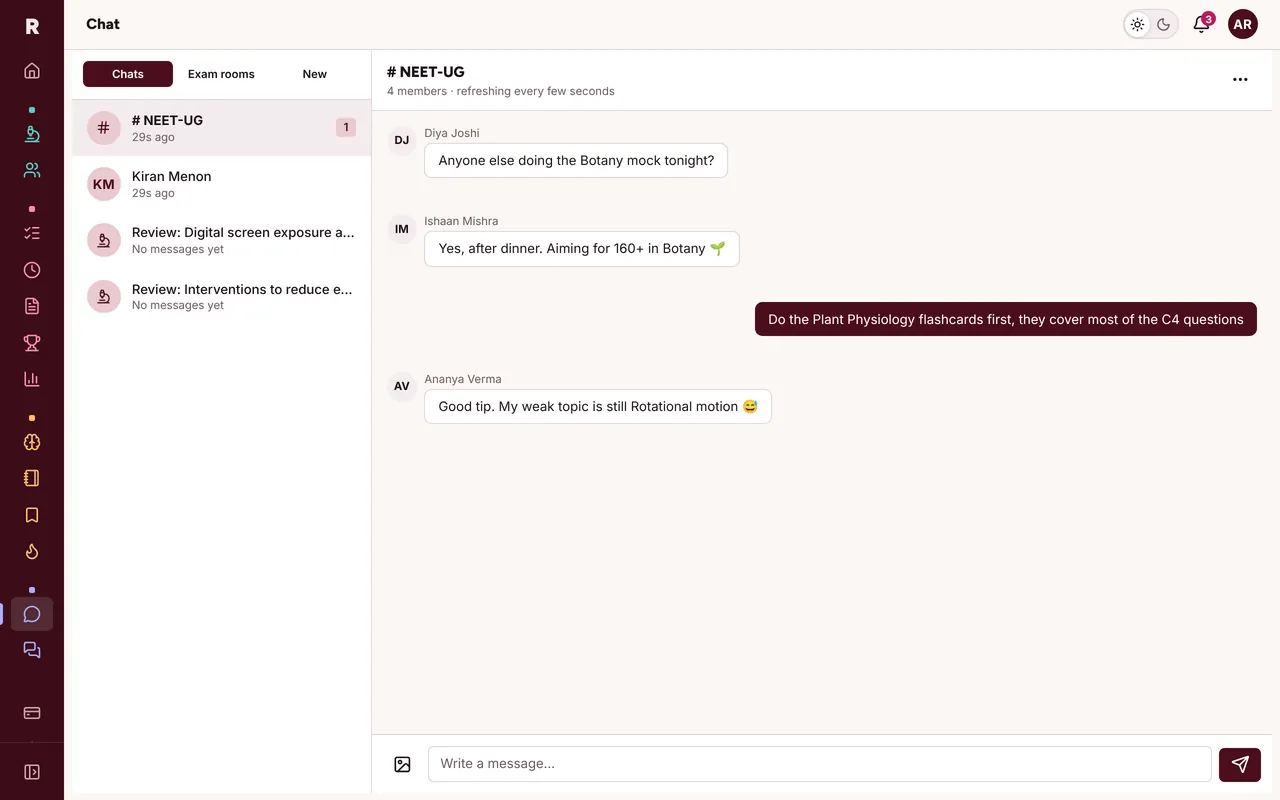This screenshot has height=800, width=1280.
Task: Click Ananya Verma's Rotational motion message
Action: click(x=598, y=407)
